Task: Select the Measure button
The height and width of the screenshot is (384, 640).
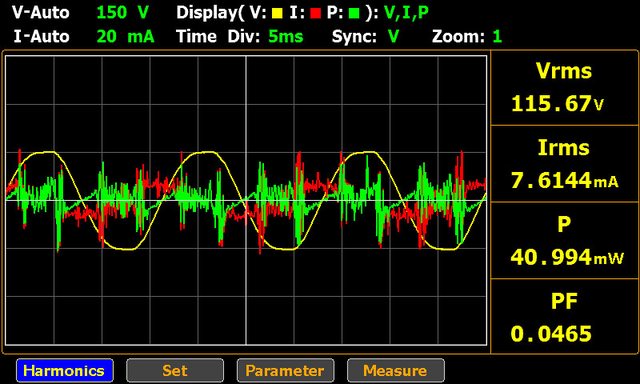Action: click(396, 370)
